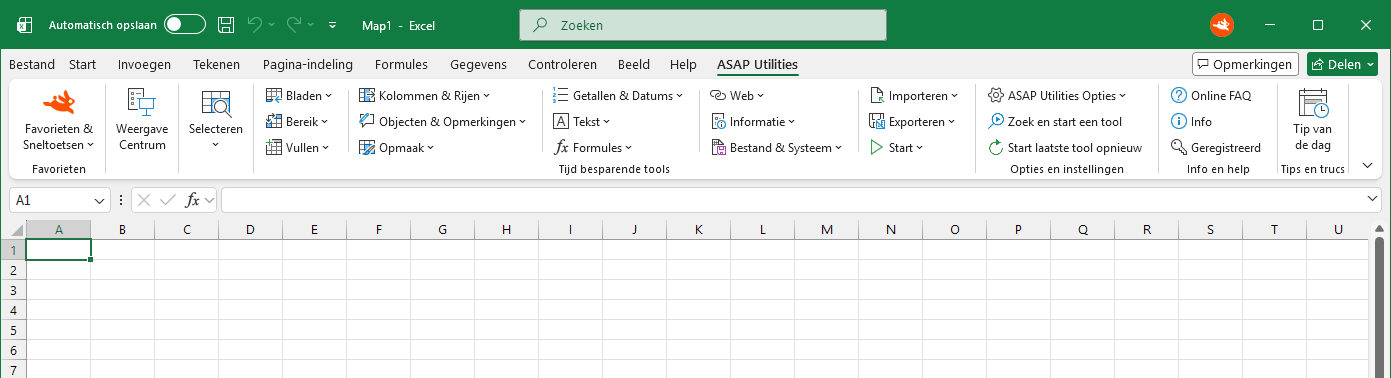
Task: Select column header G
Action: point(442,230)
